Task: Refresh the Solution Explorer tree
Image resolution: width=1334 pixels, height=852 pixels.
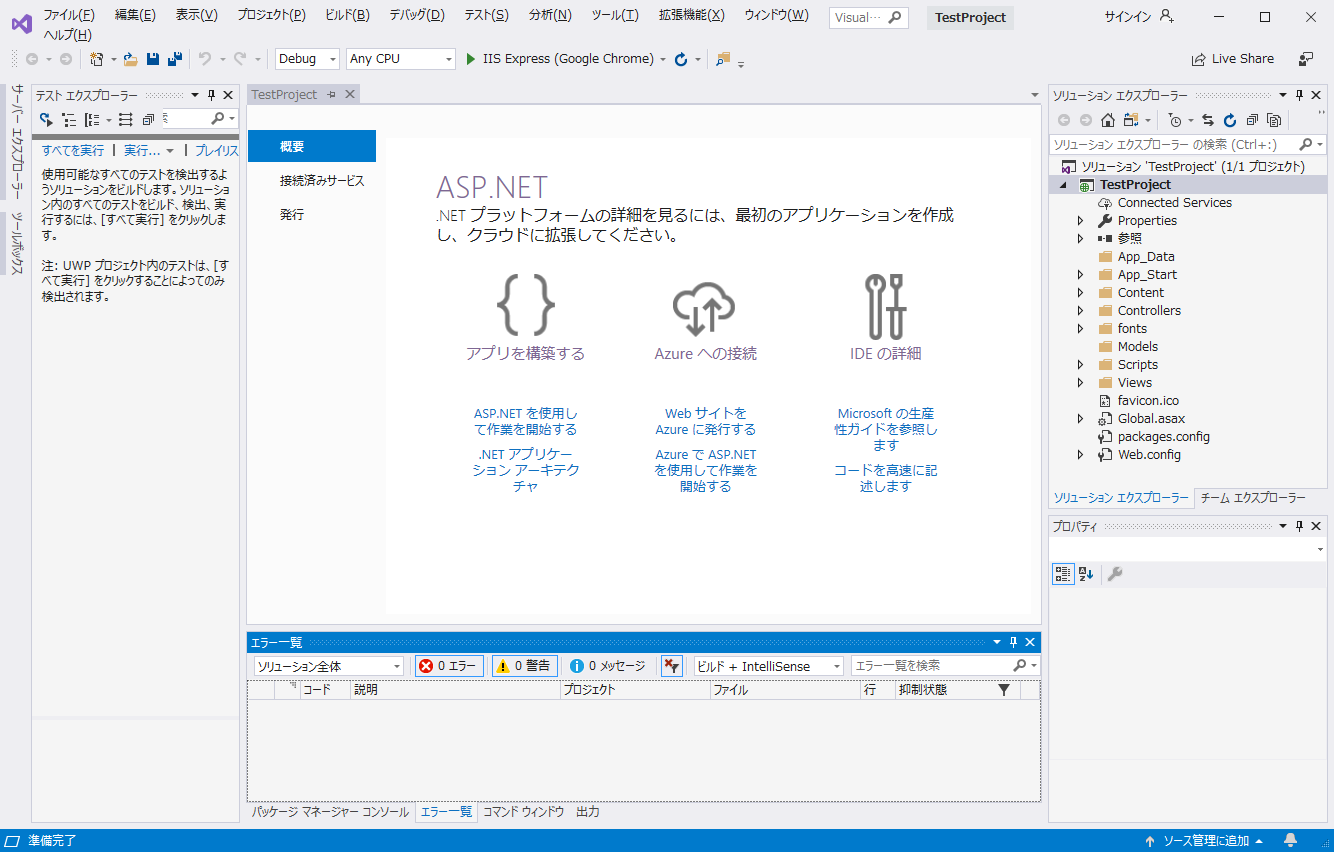Action: tap(1230, 120)
